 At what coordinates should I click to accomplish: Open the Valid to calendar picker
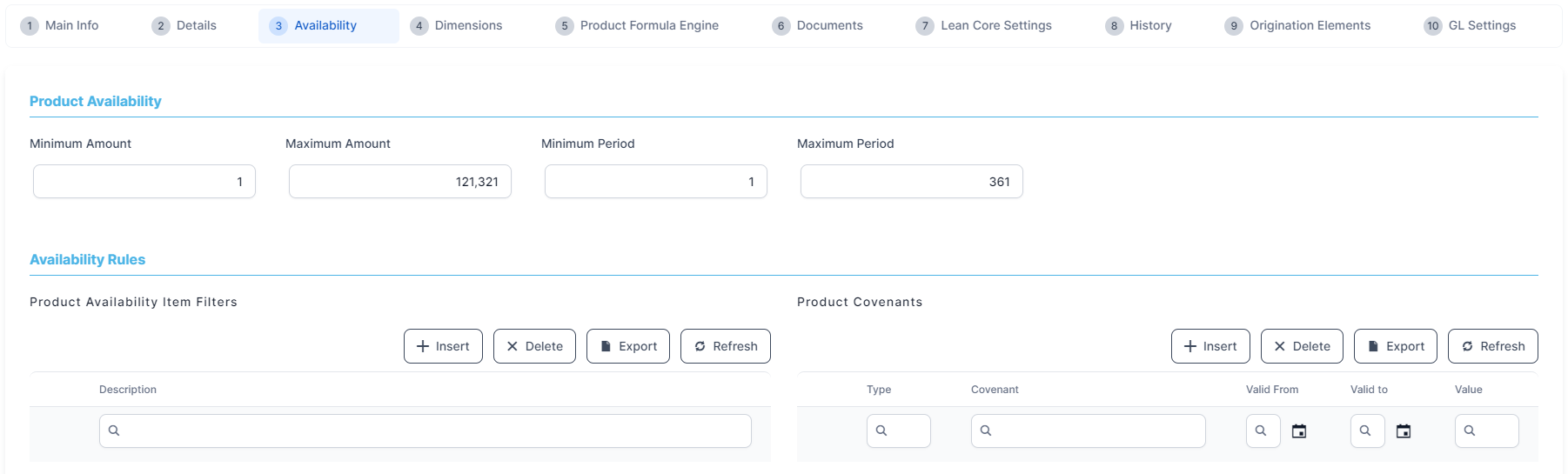pos(1404,431)
